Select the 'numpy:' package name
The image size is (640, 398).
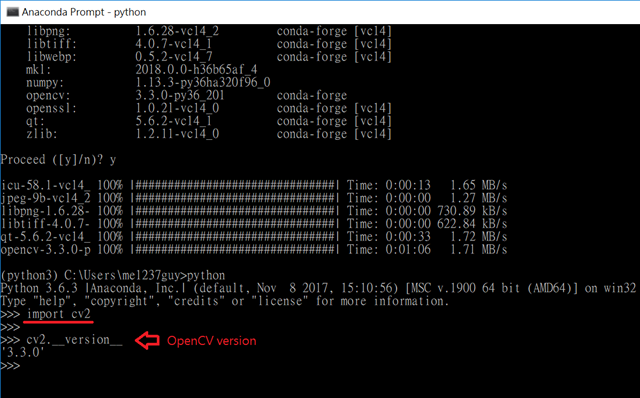[45, 82]
